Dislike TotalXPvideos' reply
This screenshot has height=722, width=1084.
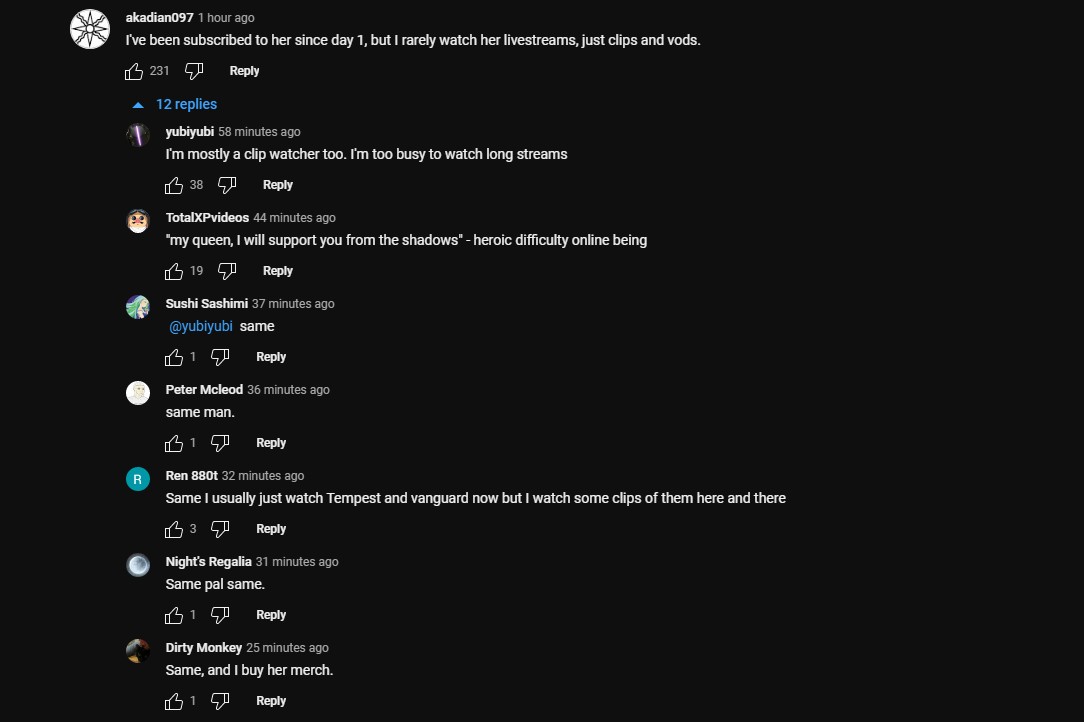pos(227,271)
